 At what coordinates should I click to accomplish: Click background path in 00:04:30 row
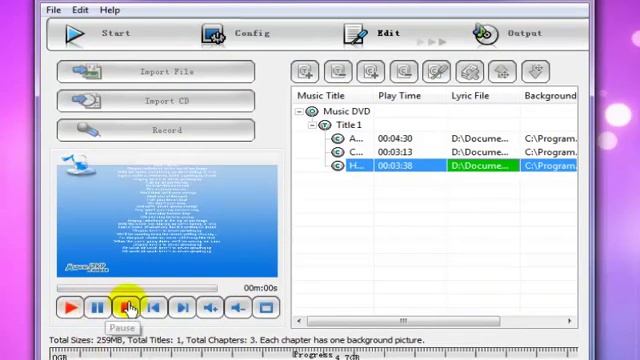(551, 139)
